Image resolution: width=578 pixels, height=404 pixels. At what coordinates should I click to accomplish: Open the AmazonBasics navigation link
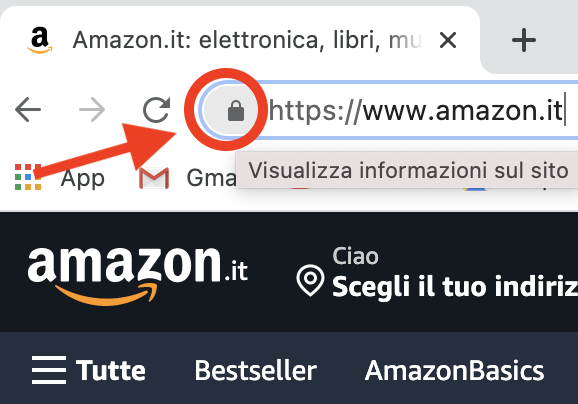point(455,370)
